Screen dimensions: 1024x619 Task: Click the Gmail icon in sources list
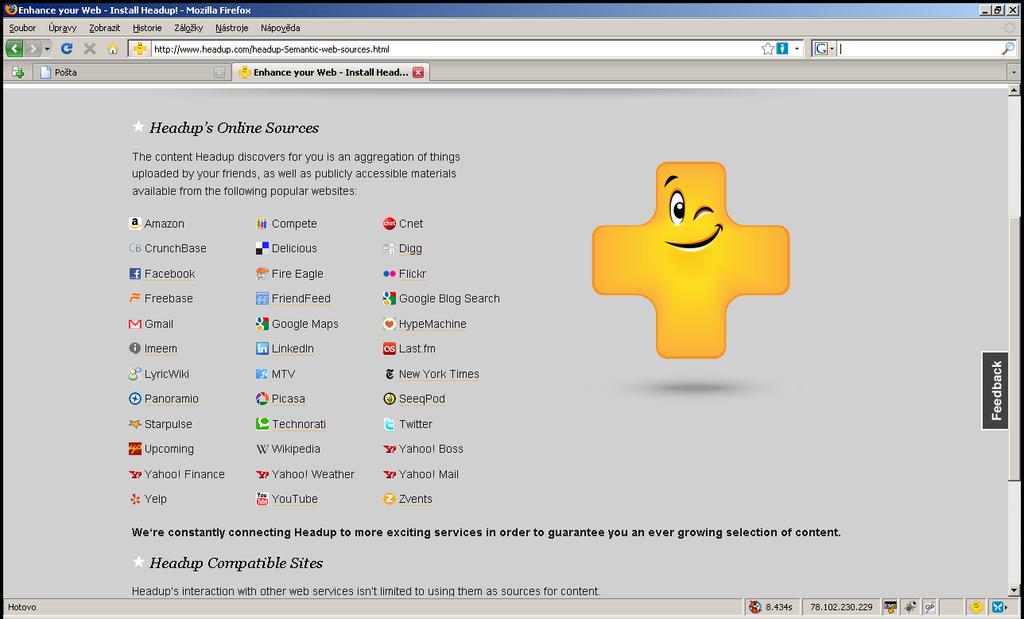point(135,324)
